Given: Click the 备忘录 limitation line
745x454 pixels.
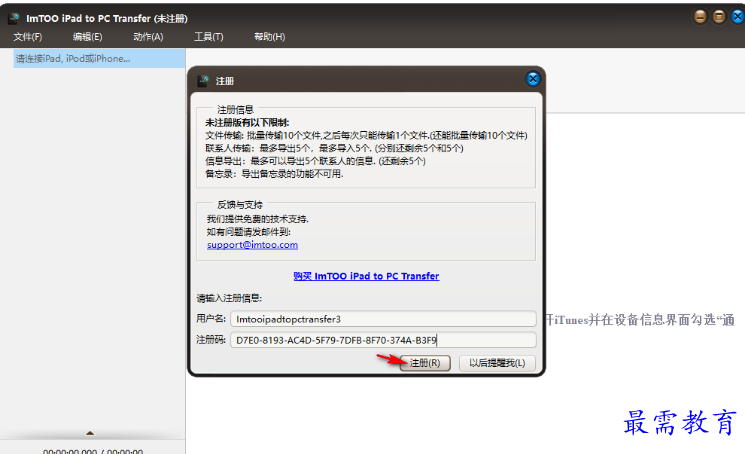Looking at the screenshot, I should 274,174.
